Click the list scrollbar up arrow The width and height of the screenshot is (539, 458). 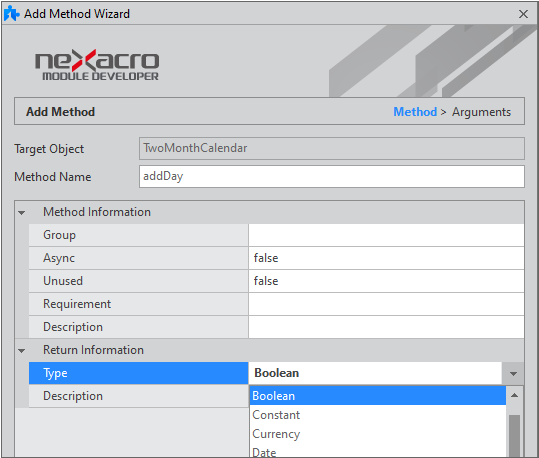[514, 395]
